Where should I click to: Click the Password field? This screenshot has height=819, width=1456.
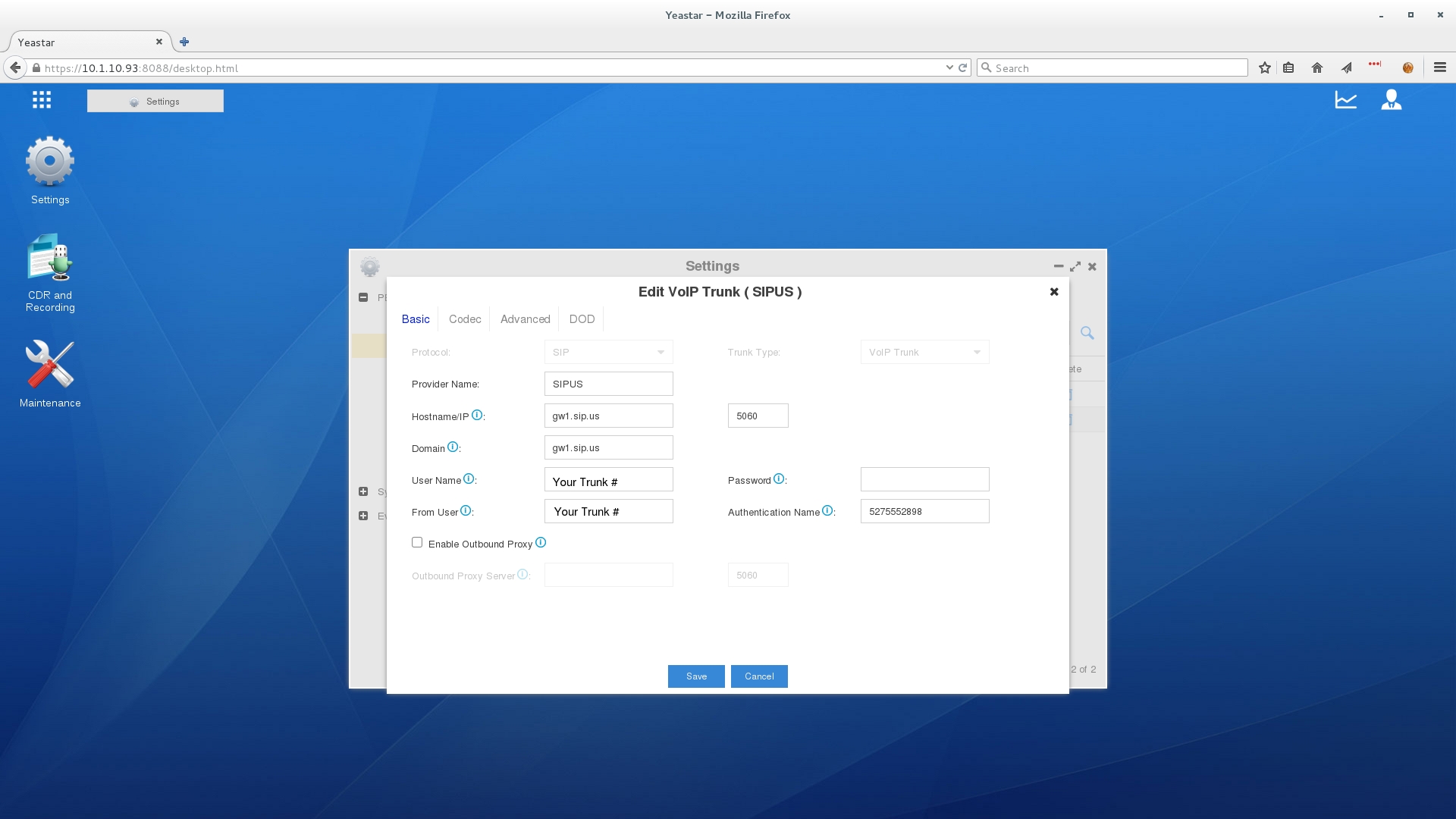[x=924, y=479]
